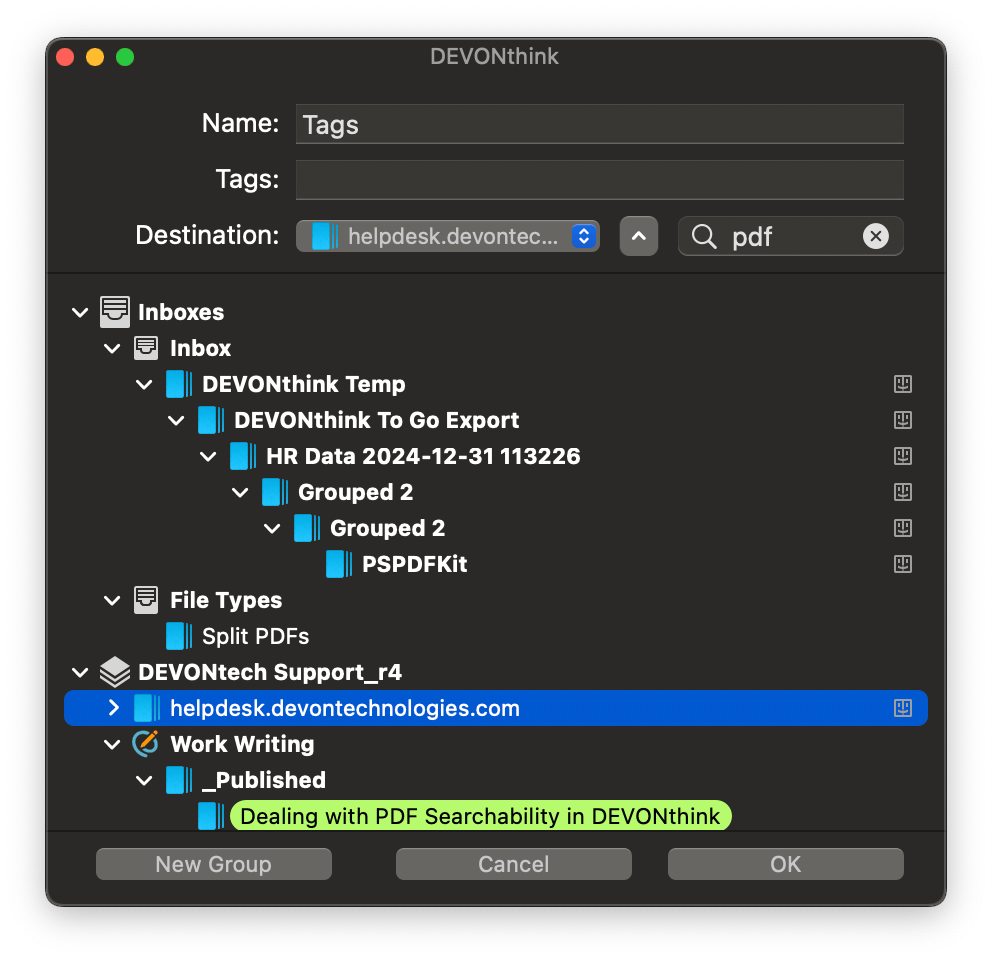The width and height of the screenshot is (992, 960).
Task: Click folder icon beside Dealing with PDF Searchability
Action: (211, 816)
